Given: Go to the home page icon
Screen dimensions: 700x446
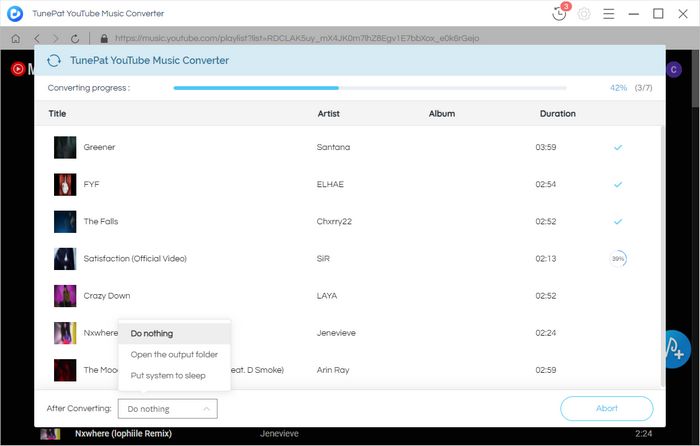Looking at the screenshot, I should [x=16, y=38].
